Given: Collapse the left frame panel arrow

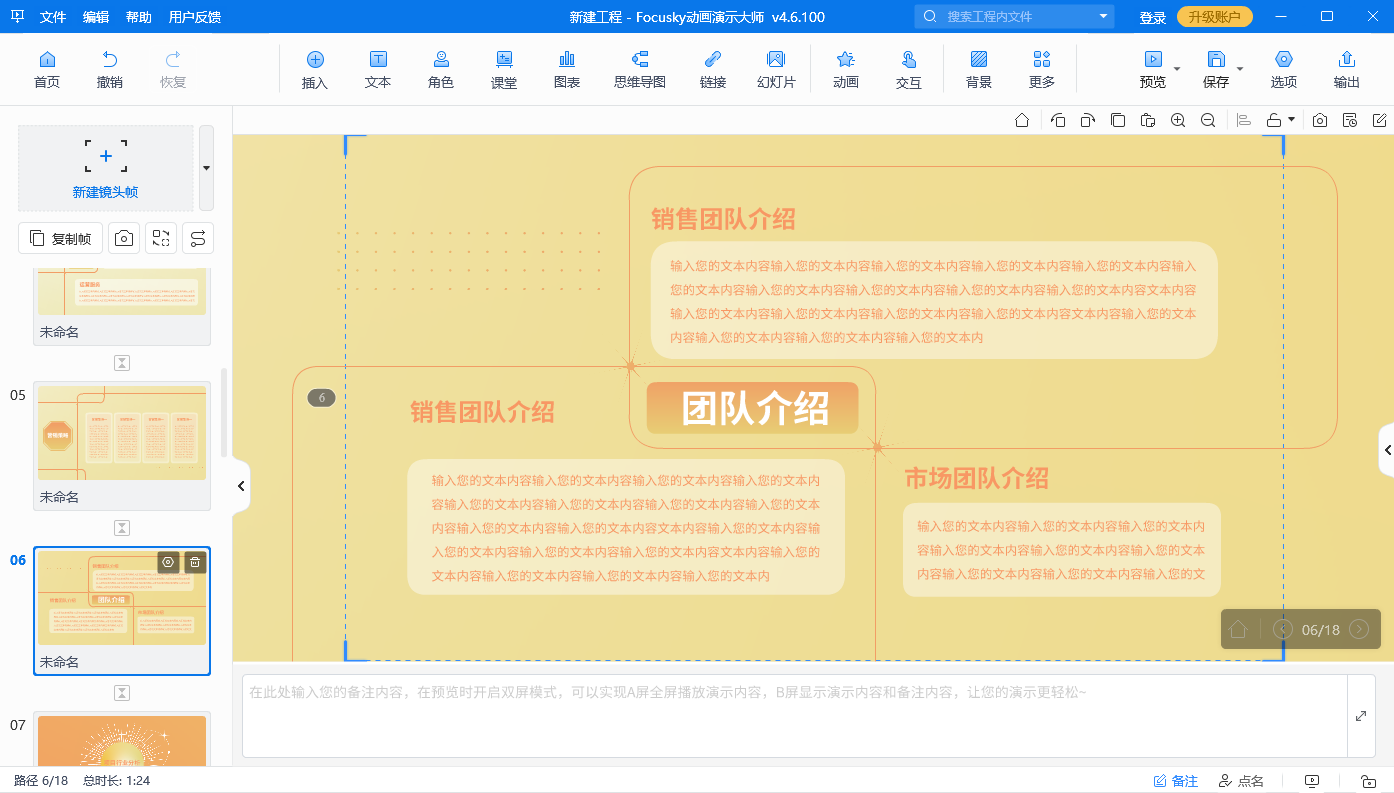Looking at the screenshot, I should coord(241,486).
